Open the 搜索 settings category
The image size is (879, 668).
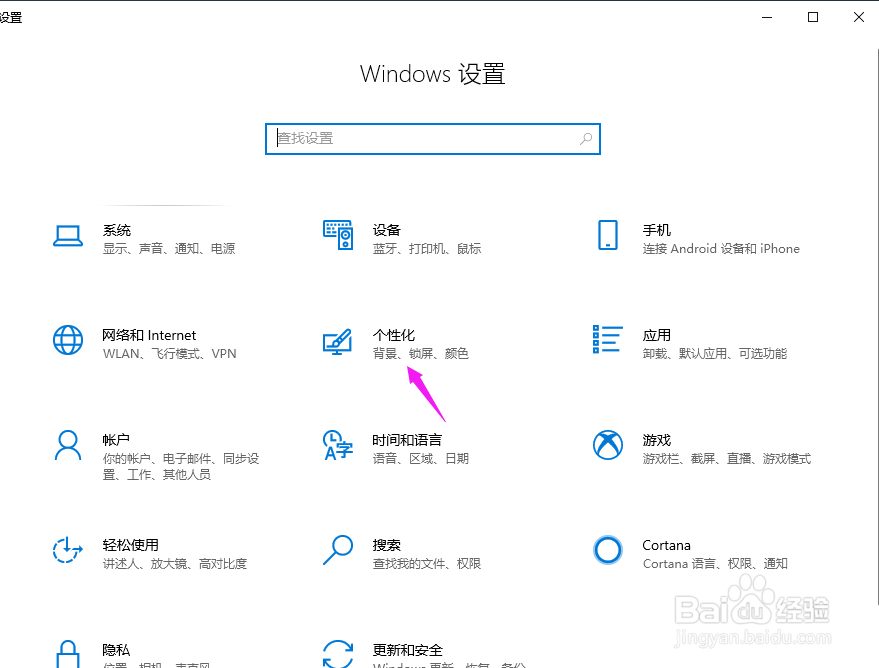tap(387, 545)
